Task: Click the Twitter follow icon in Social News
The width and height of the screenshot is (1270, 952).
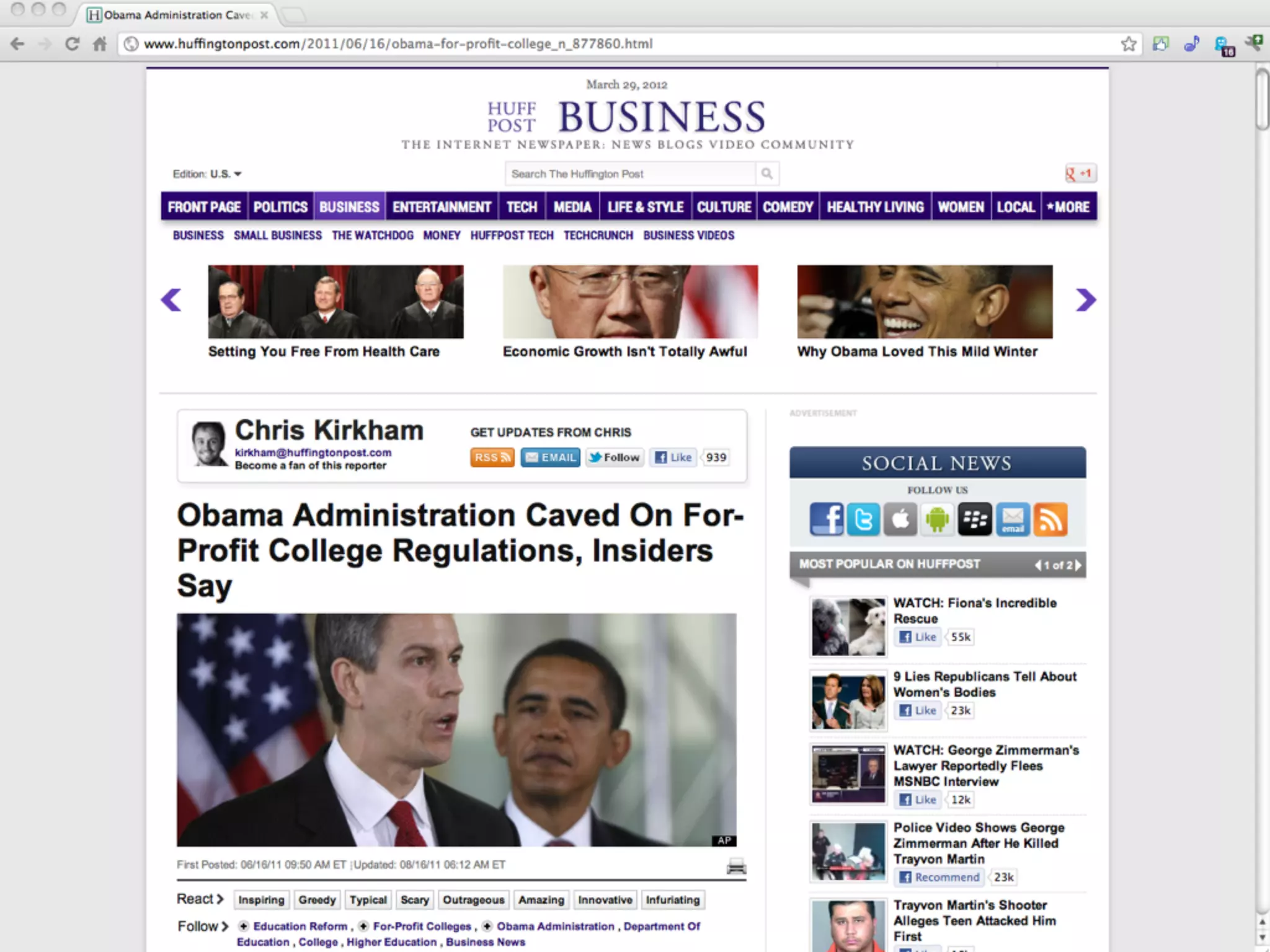Action: [863, 519]
